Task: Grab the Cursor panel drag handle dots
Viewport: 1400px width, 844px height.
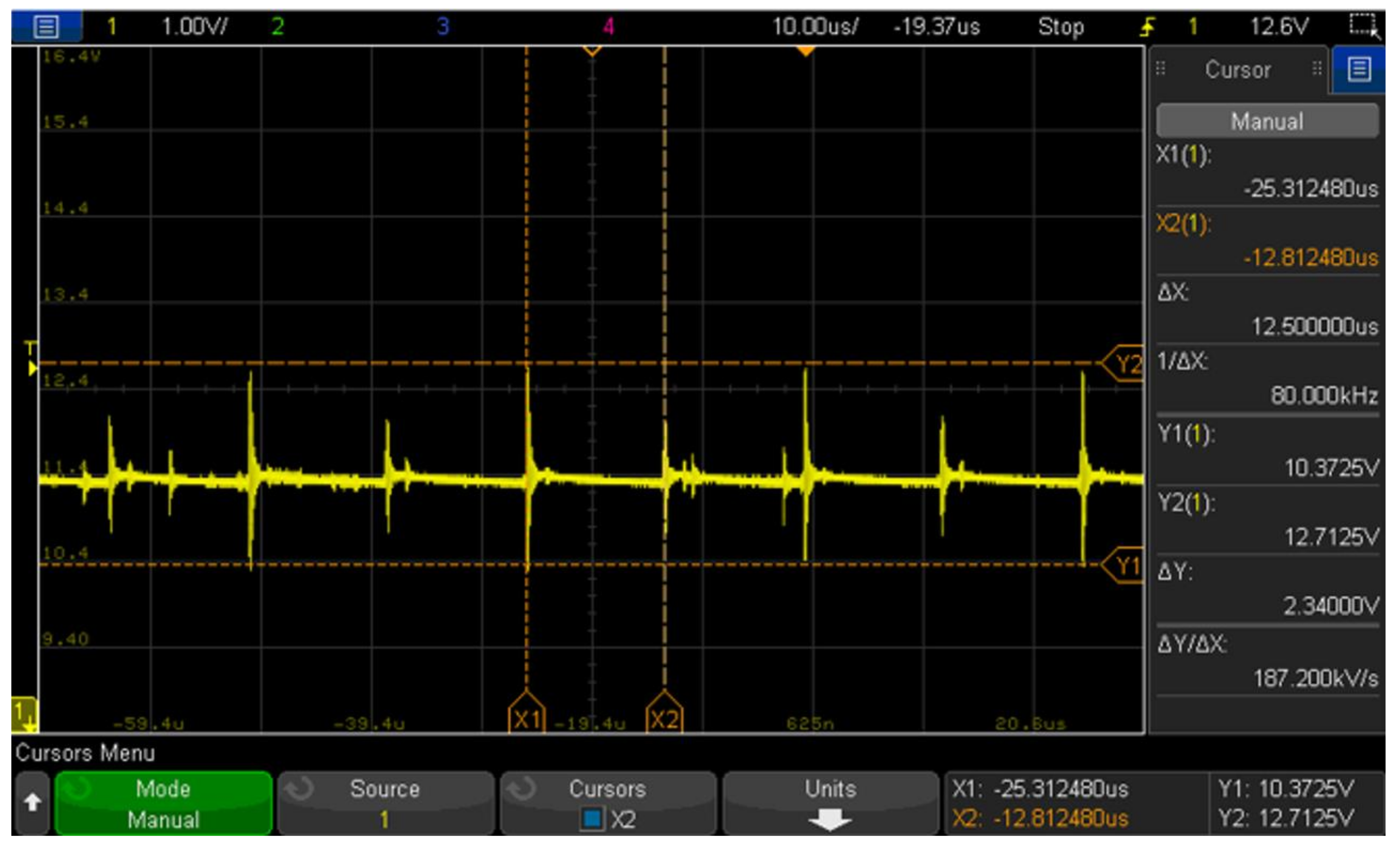Action: pos(1161,69)
